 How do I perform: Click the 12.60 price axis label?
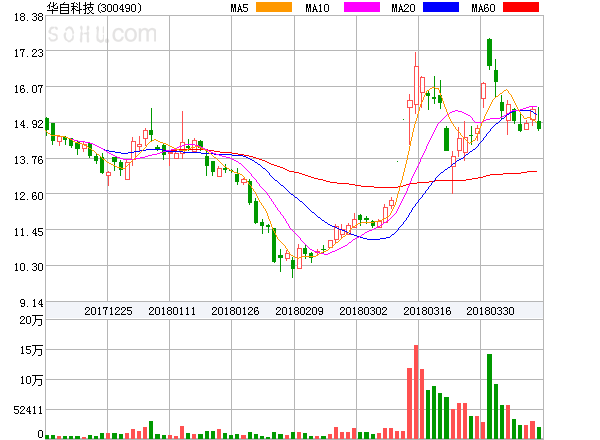[x=29, y=196]
